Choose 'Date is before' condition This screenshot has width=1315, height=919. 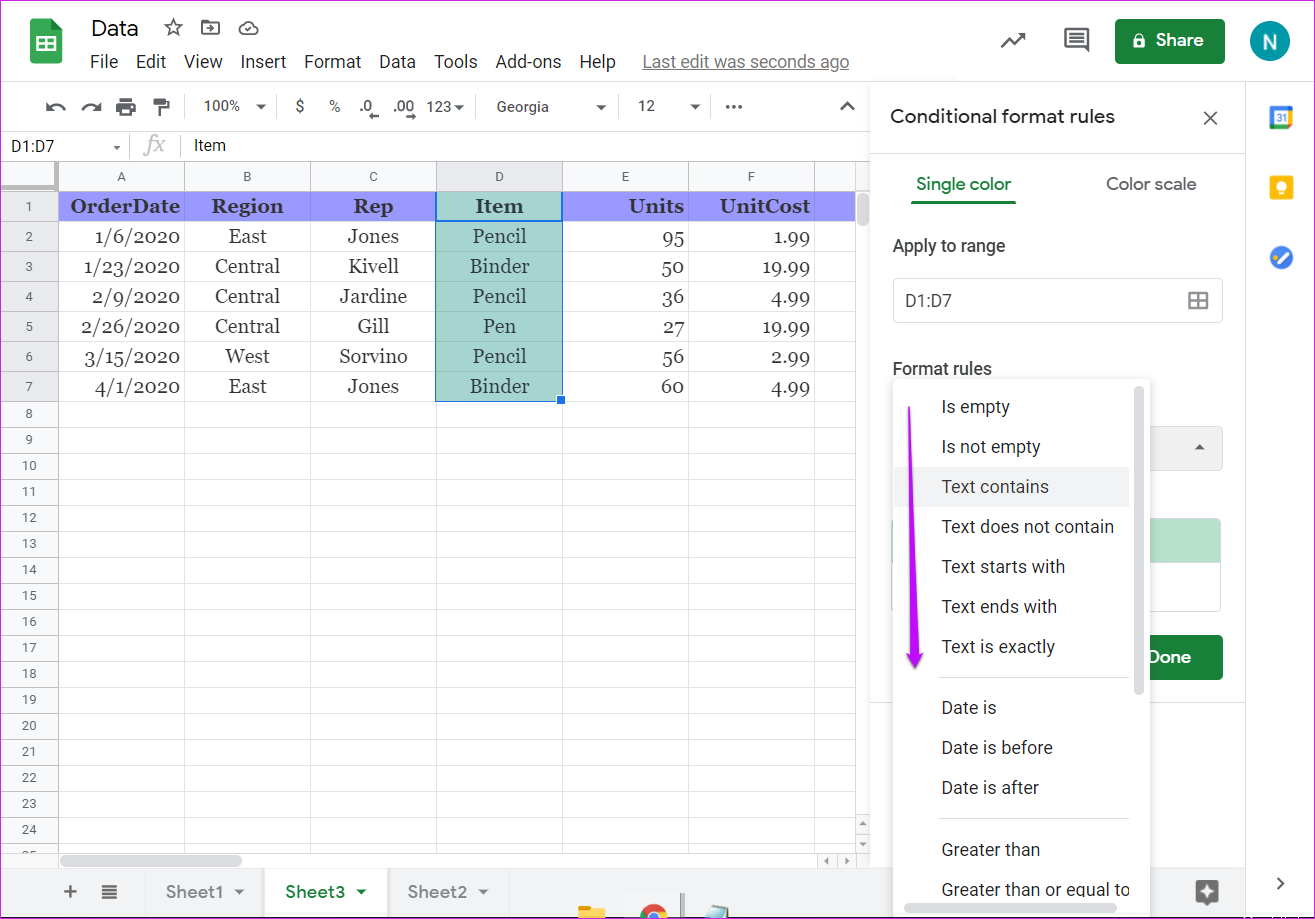point(1011,748)
